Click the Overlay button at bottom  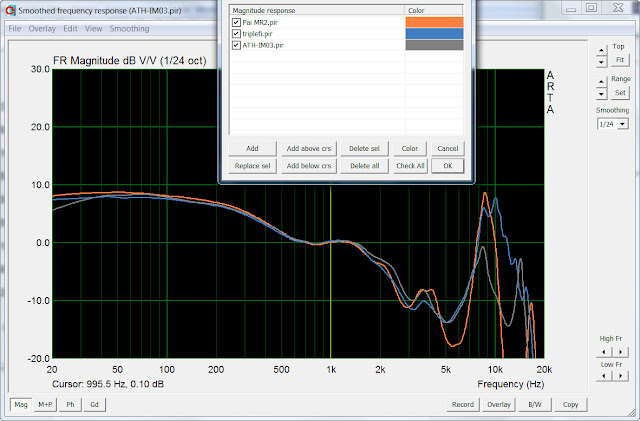point(499,405)
